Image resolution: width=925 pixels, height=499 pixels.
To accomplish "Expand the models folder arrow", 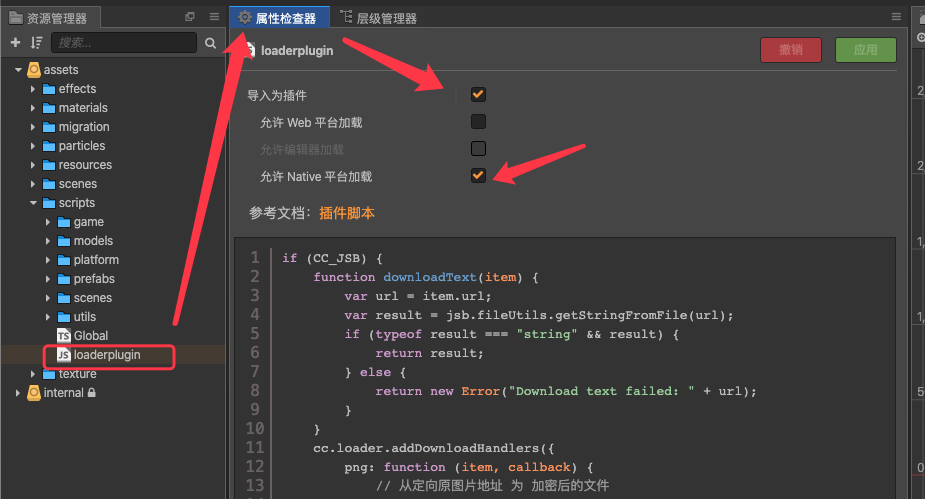I will pyautogui.click(x=48, y=241).
